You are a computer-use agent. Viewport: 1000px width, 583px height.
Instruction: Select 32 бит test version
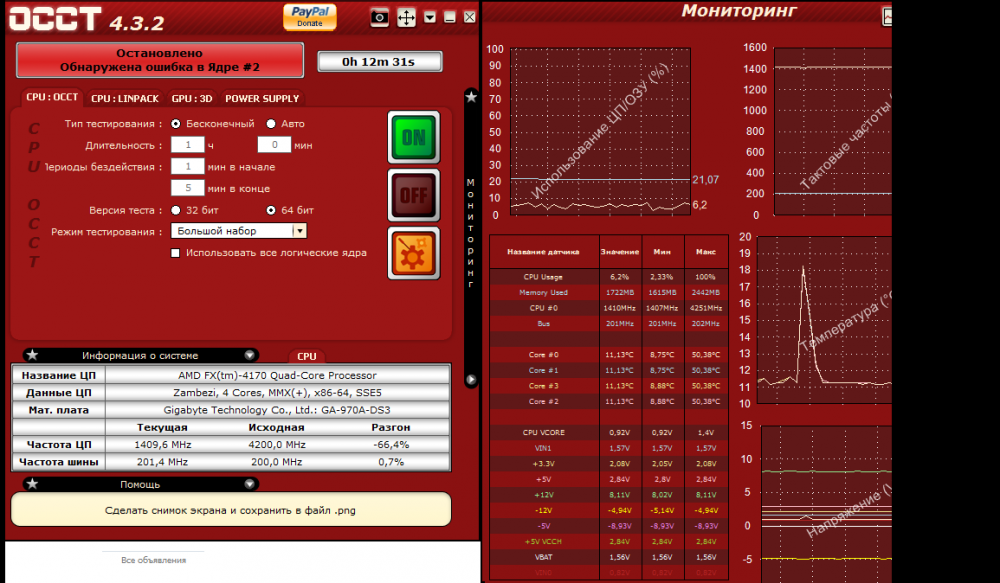click(175, 210)
